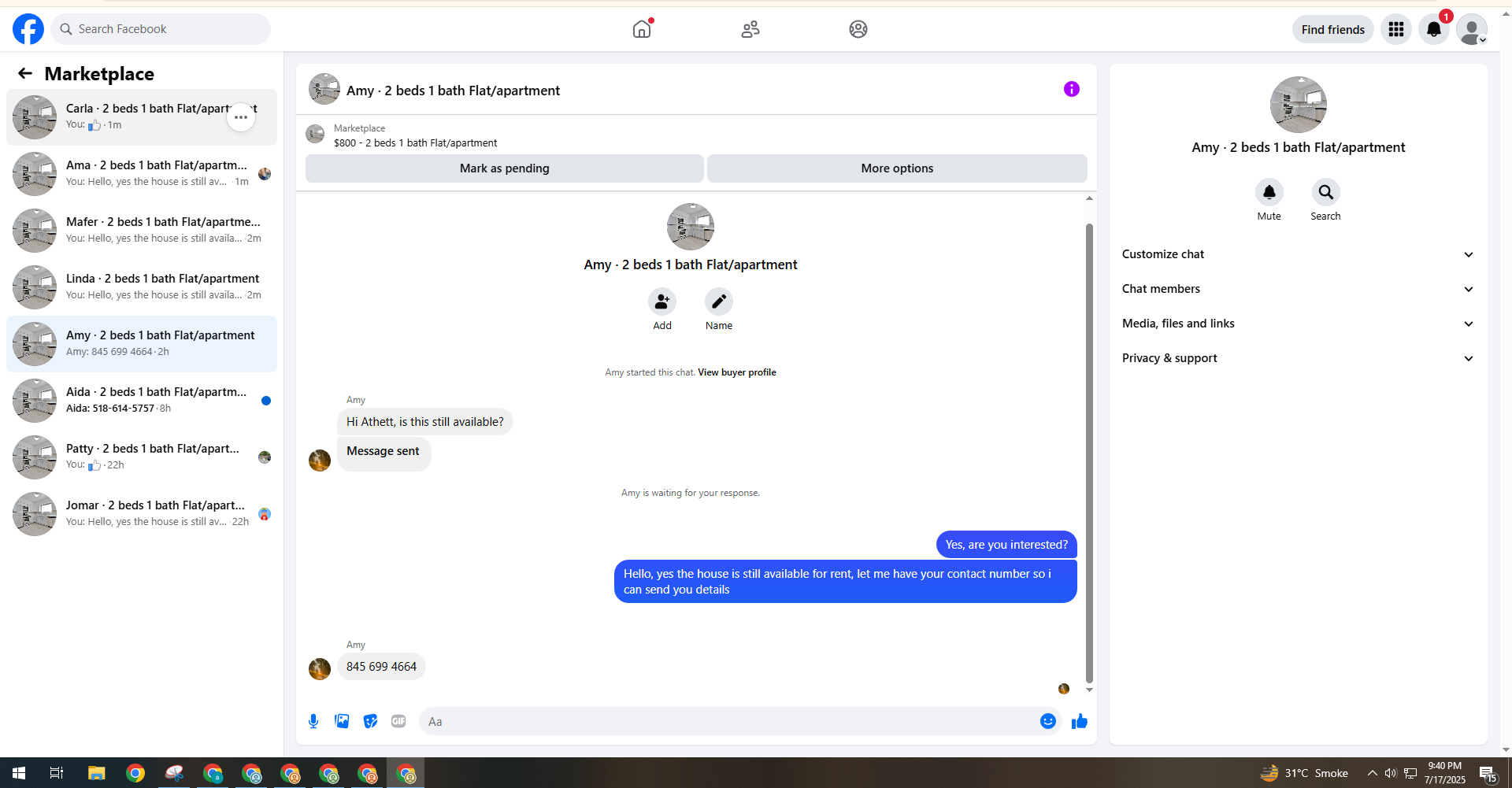Screen dimensions: 1512x788
Task: Attach a photo or file
Action: coord(342,721)
